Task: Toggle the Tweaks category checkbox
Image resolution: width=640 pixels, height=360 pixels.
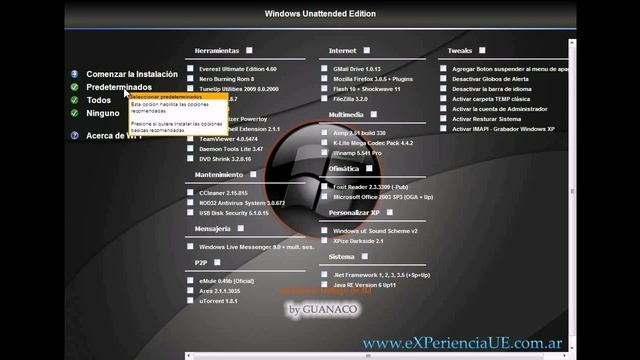Action: pyautogui.click(x=482, y=50)
